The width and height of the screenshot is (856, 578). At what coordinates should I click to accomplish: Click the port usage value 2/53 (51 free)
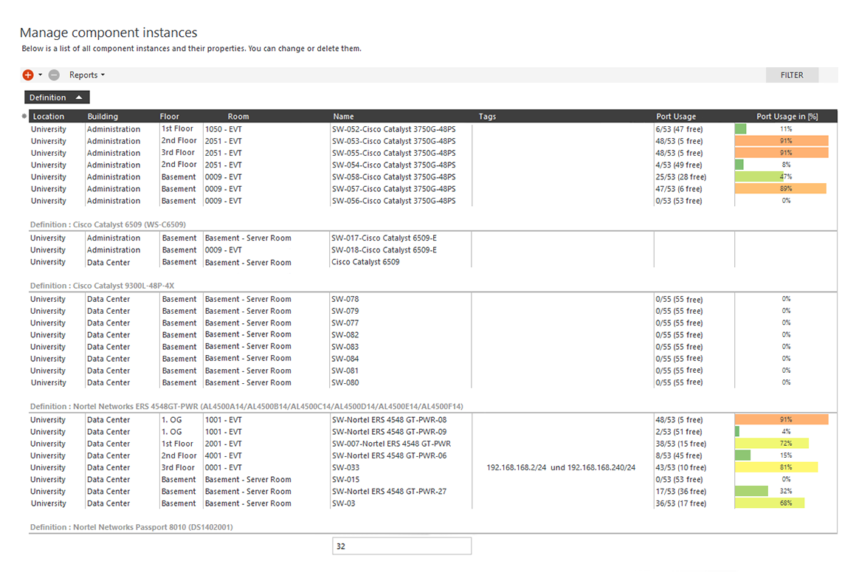[679, 432]
